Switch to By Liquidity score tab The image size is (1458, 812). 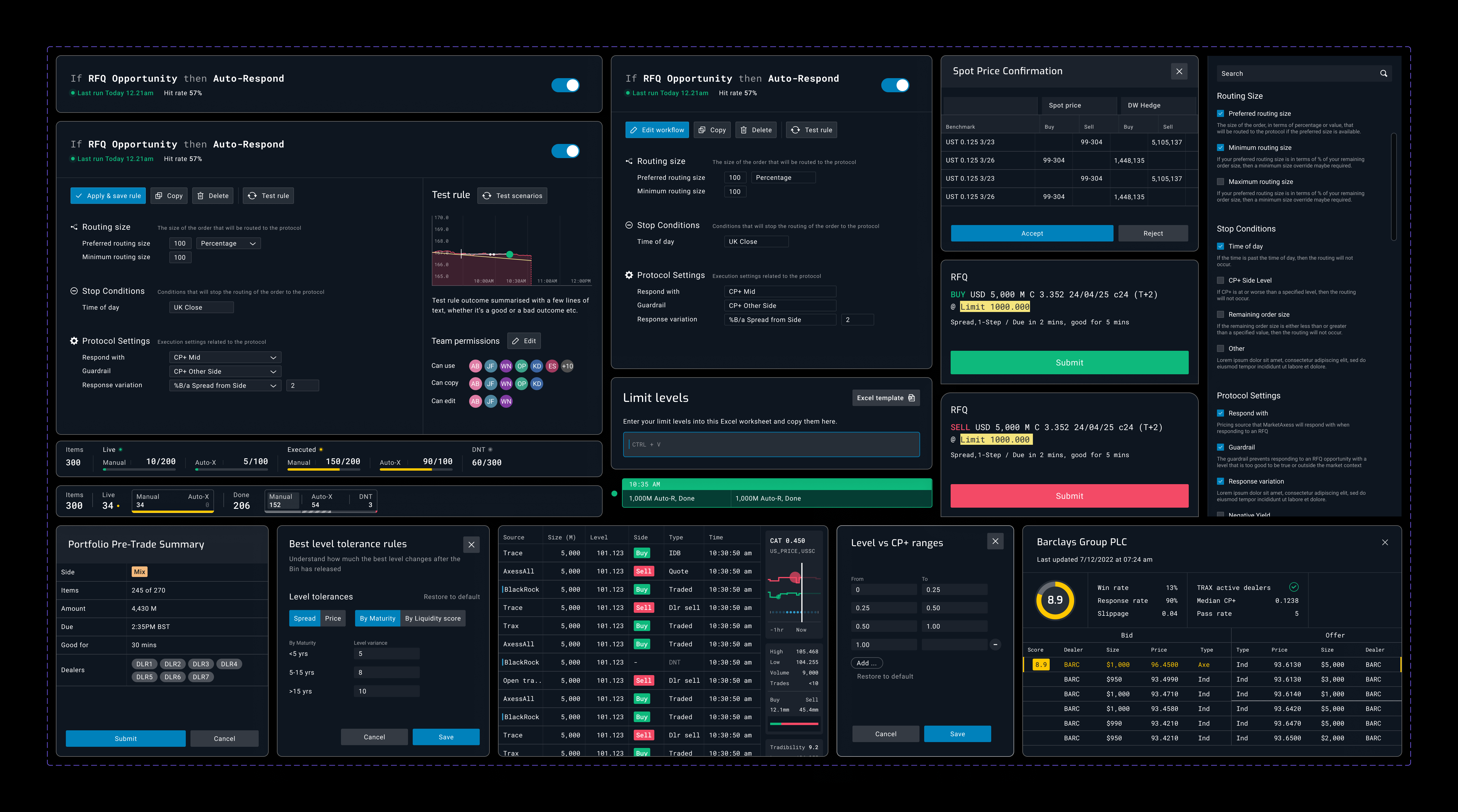pyautogui.click(x=433, y=618)
